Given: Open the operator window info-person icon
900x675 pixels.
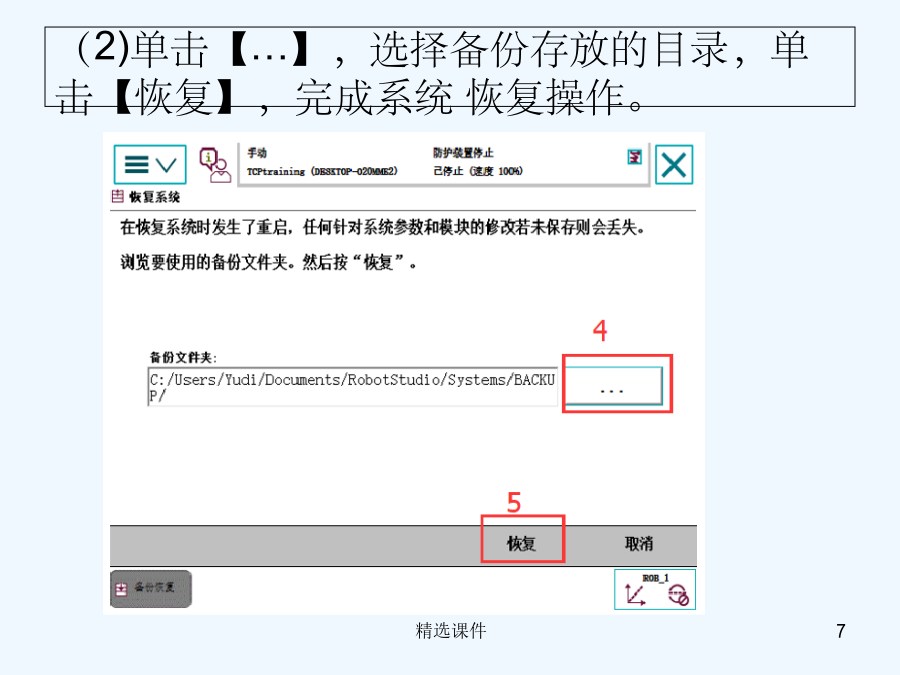Looking at the screenshot, I should (215, 165).
